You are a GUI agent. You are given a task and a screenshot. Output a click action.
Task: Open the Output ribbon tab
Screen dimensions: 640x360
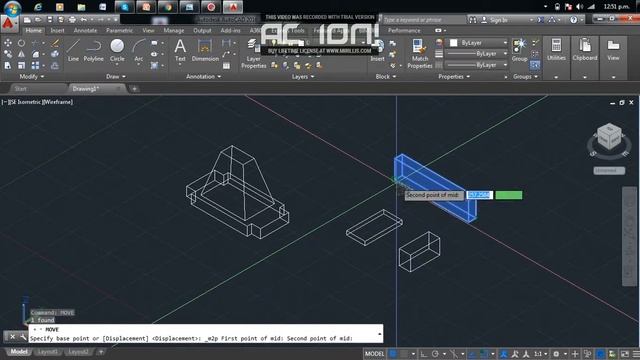pos(202,31)
